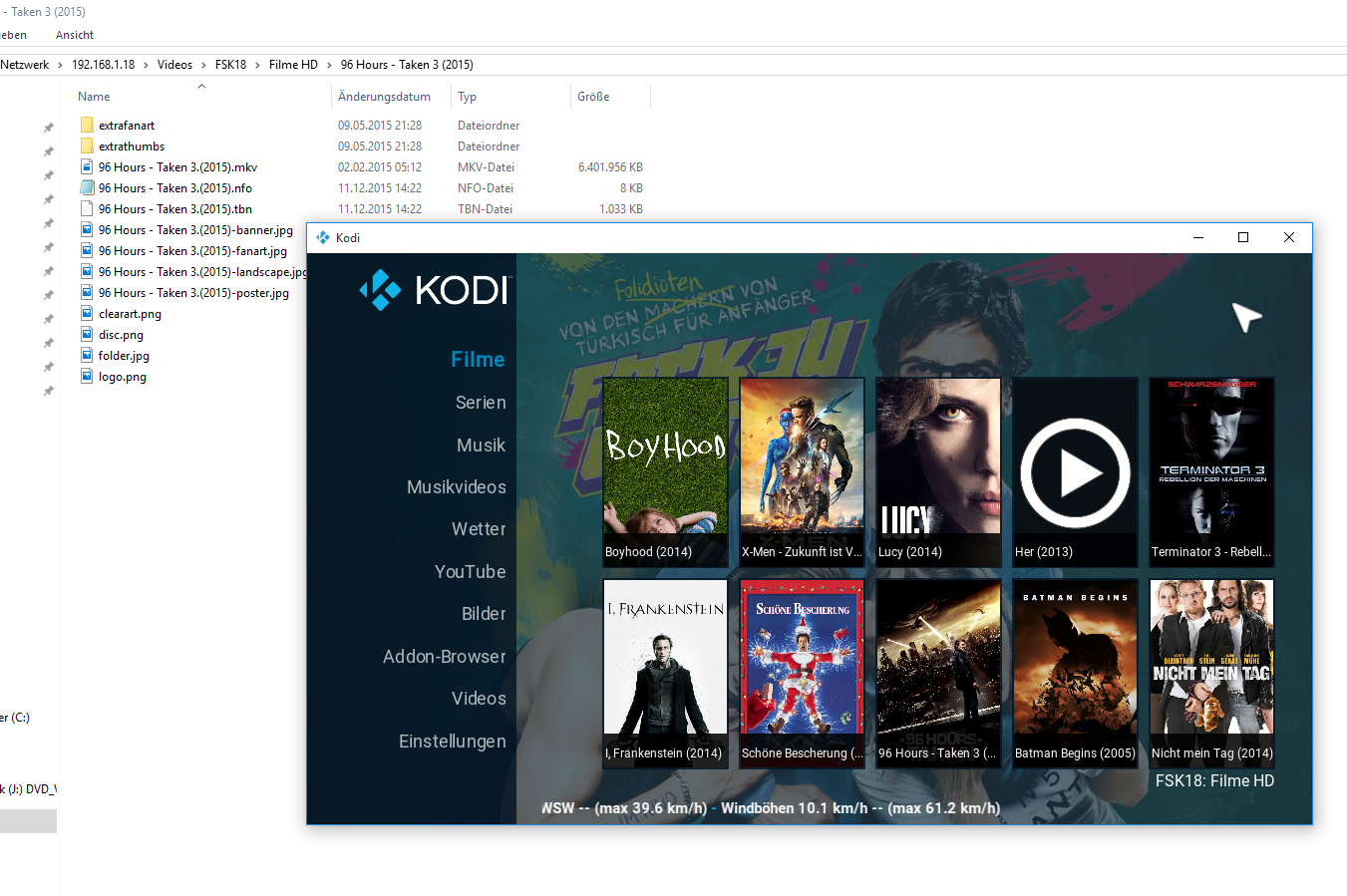Open Serien in the Kodi menu

pos(481,403)
